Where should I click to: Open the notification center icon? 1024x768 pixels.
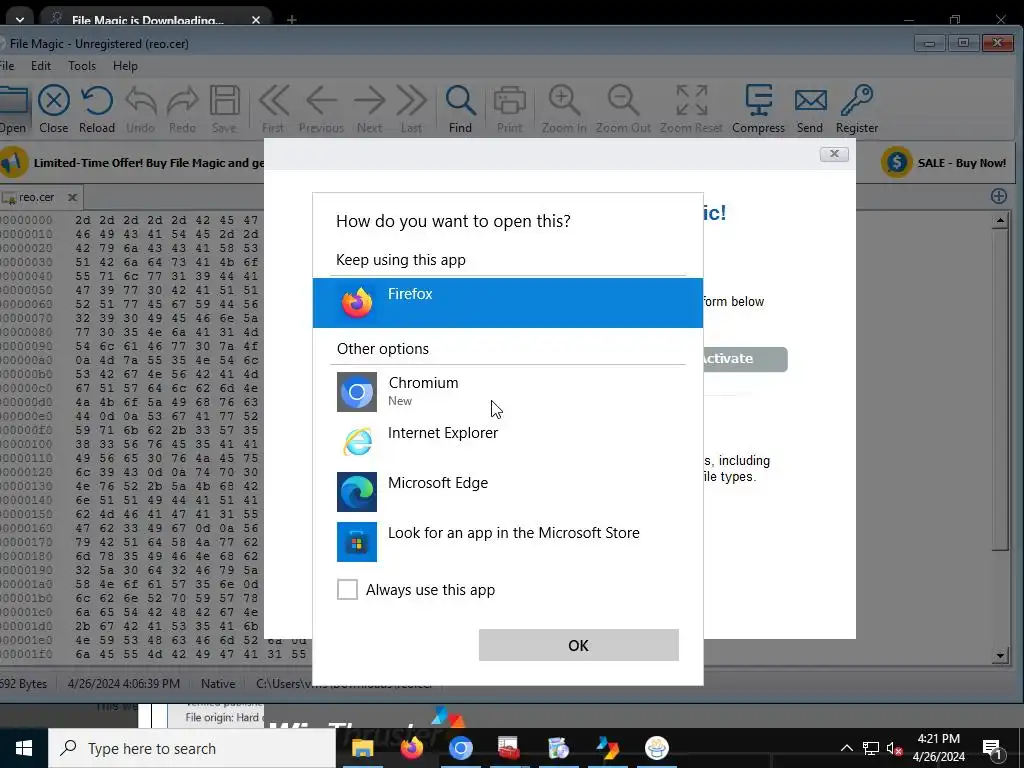click(992, 748)
